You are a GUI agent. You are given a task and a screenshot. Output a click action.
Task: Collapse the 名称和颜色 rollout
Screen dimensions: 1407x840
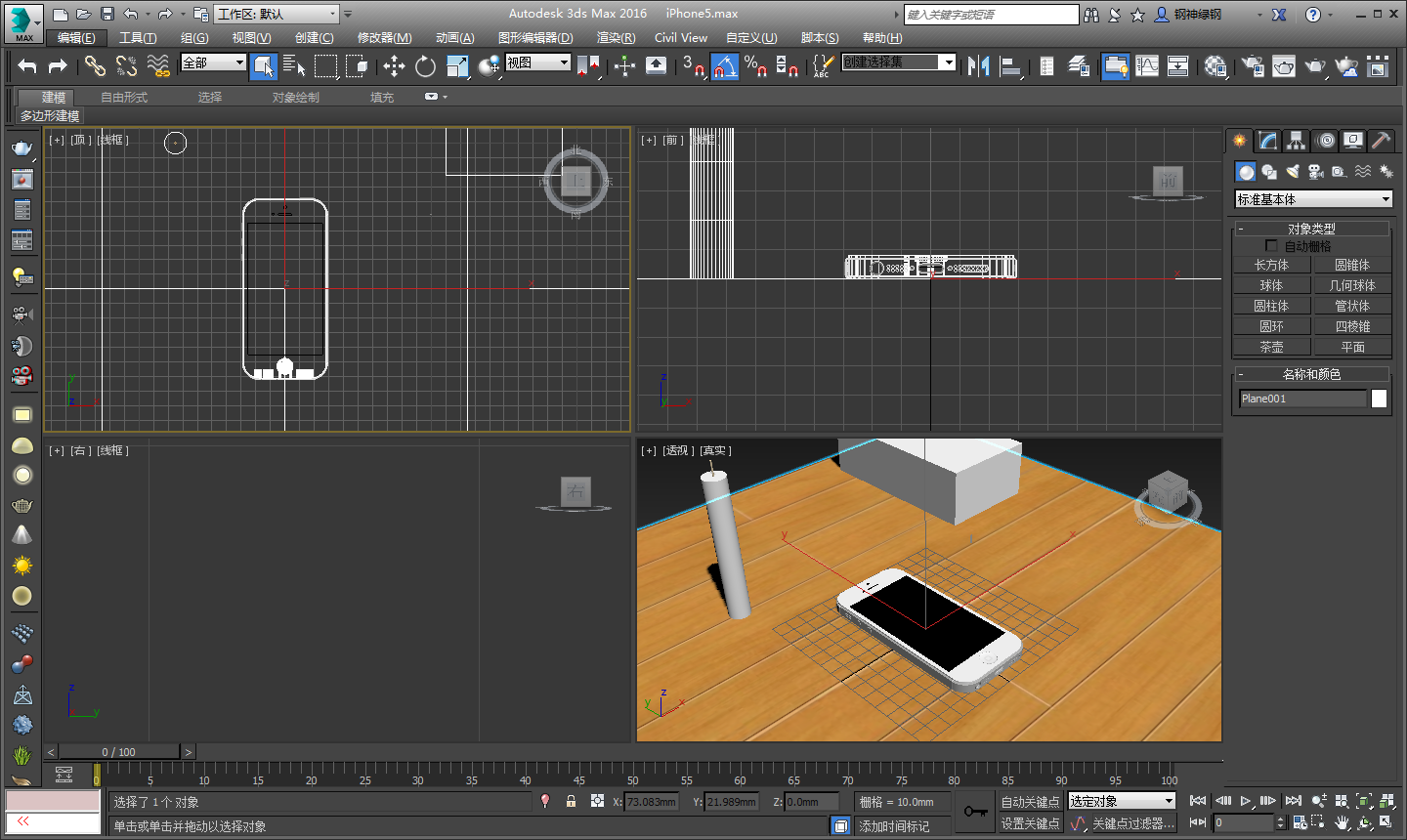coord(1311,374)
